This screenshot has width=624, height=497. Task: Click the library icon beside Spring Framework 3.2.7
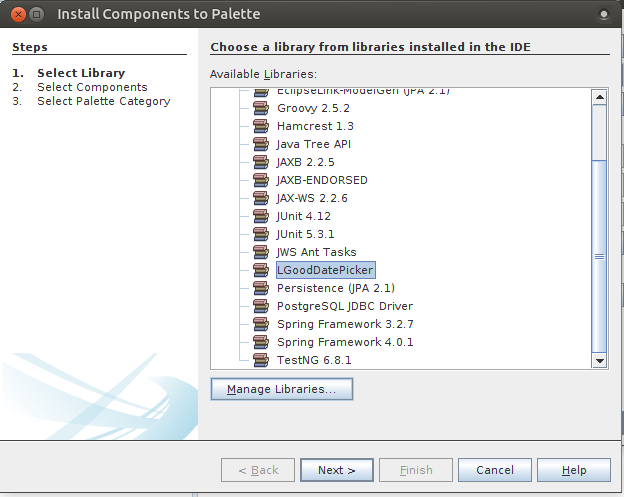click(261, 324)
